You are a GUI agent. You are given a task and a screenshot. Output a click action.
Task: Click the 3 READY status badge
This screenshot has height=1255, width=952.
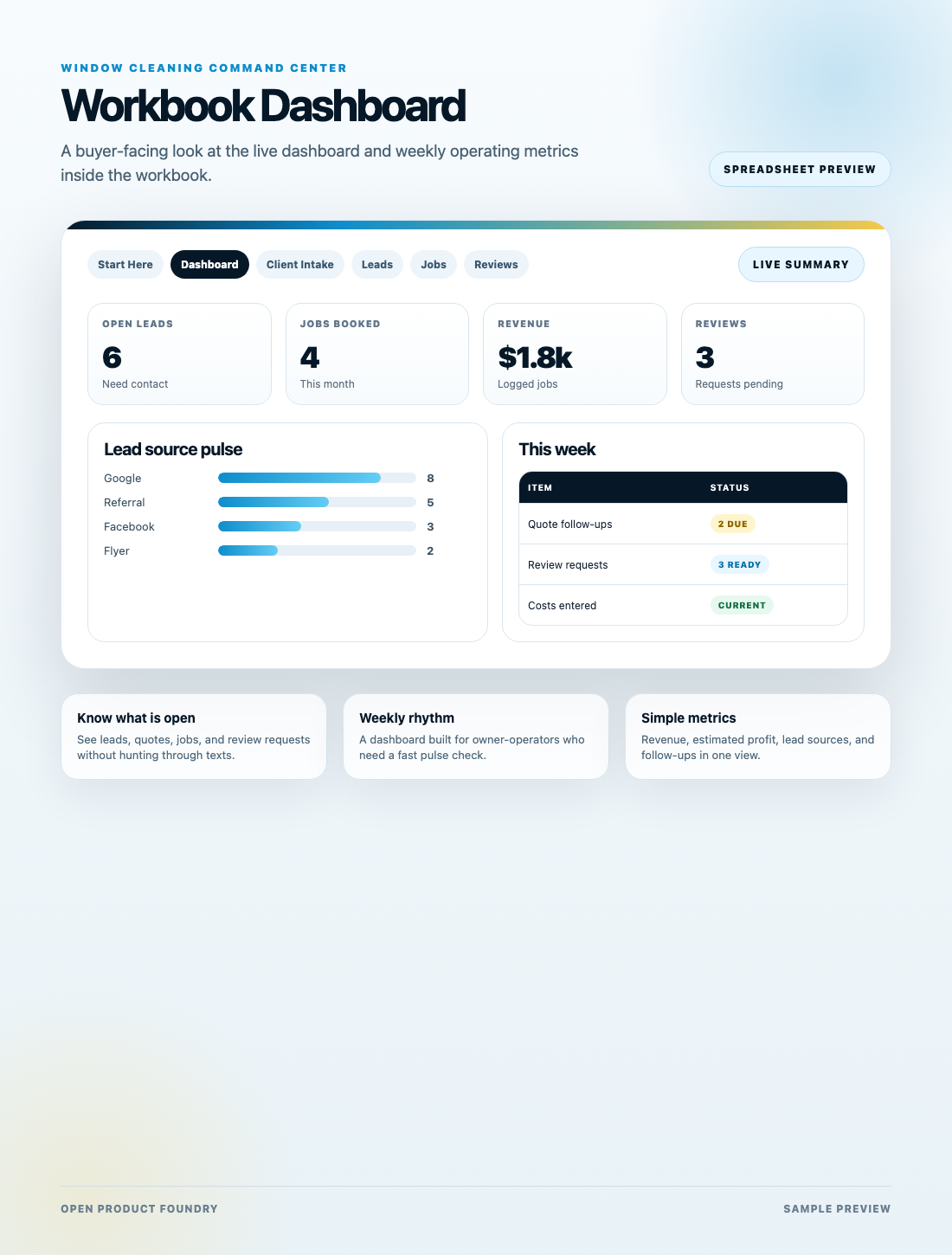click(x=740, y=564)
